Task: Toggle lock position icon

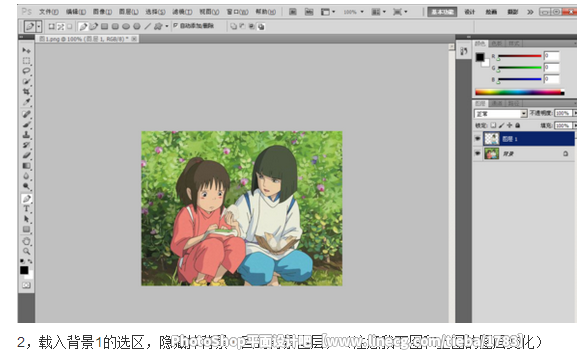Action: pyautogui.click(x=510, y=126)
